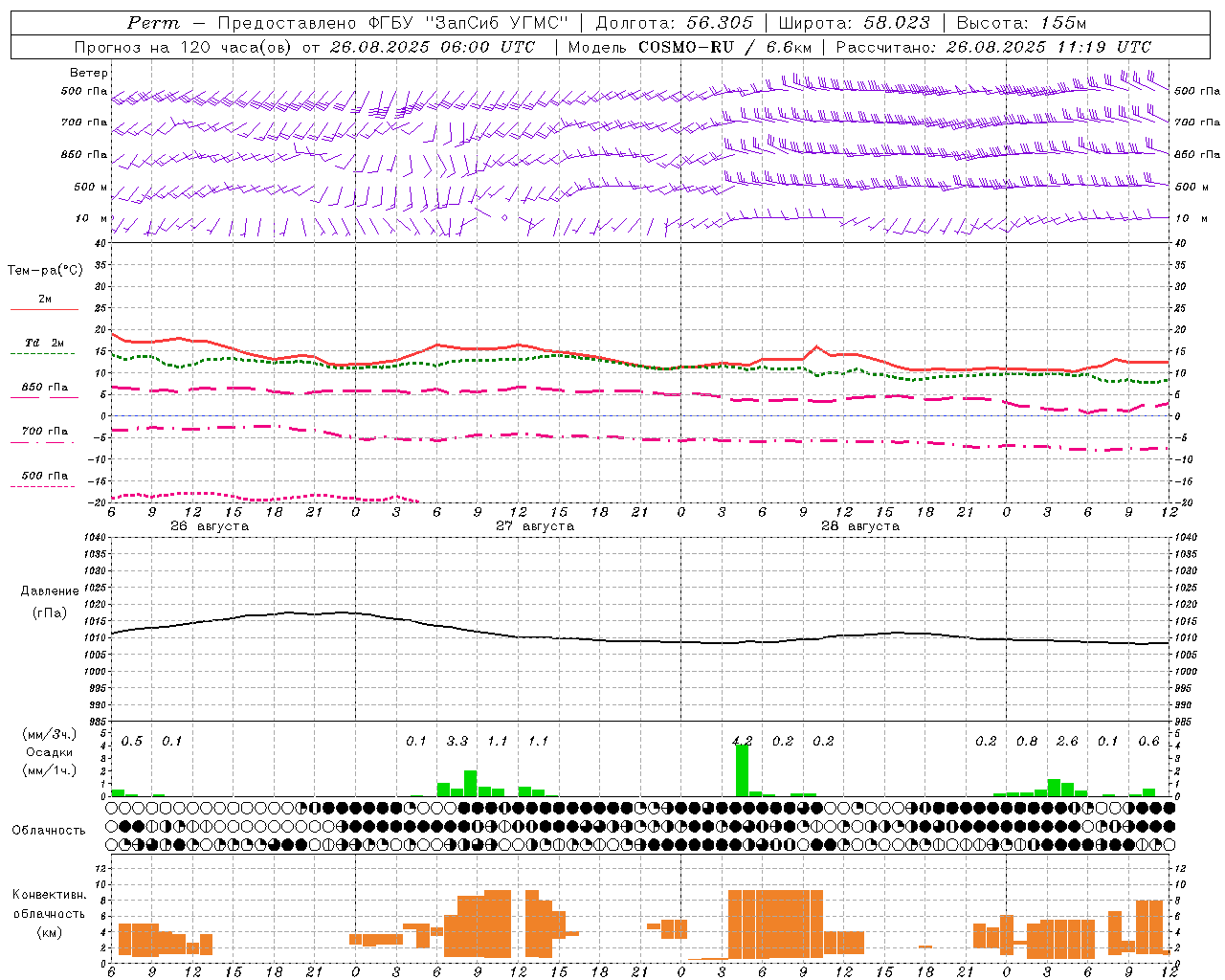
Task: Click the '2.6' precipitation total
Action: click(x=1067, y=742)
